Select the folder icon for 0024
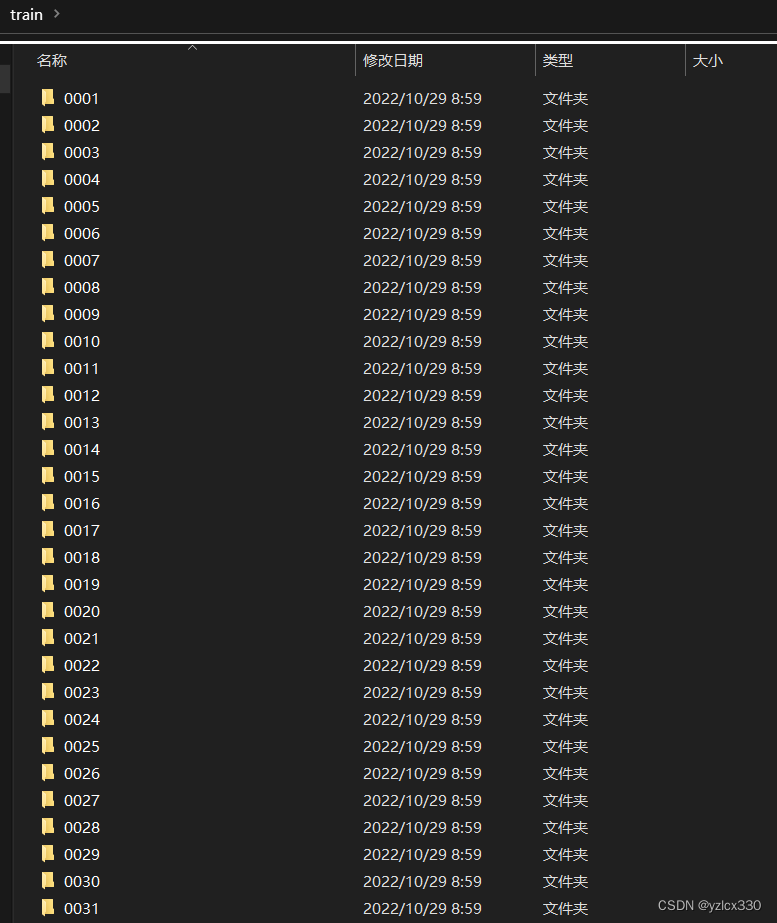 pos(48,719)
